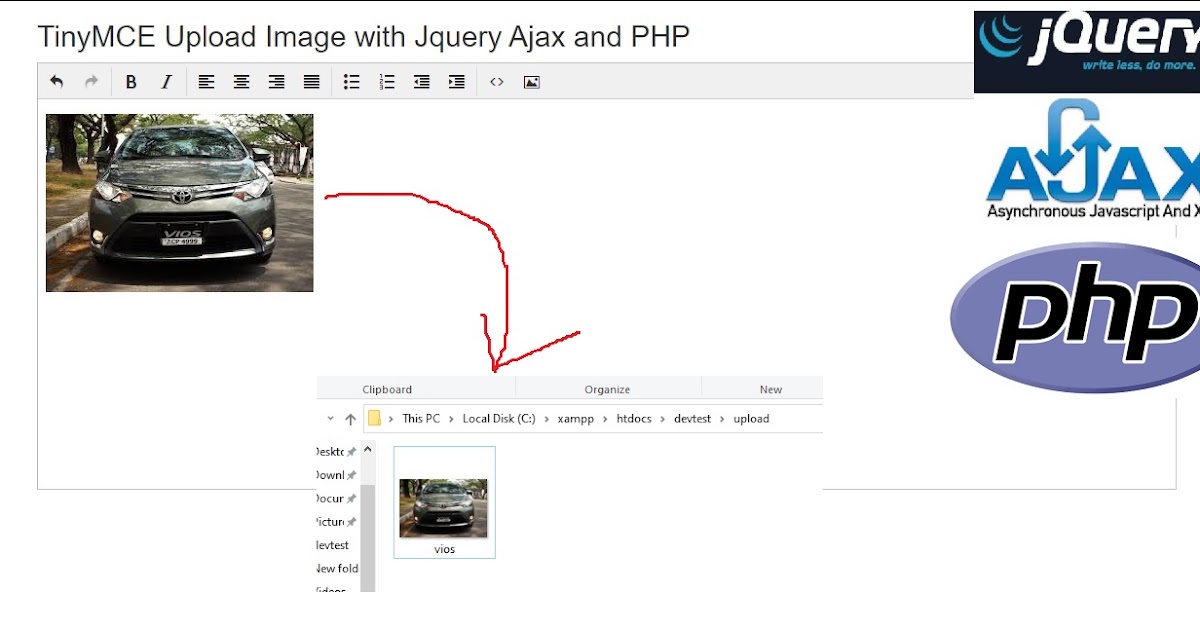Click the Undo icon in TinyMCE toolbar

(x=56, y=81)
